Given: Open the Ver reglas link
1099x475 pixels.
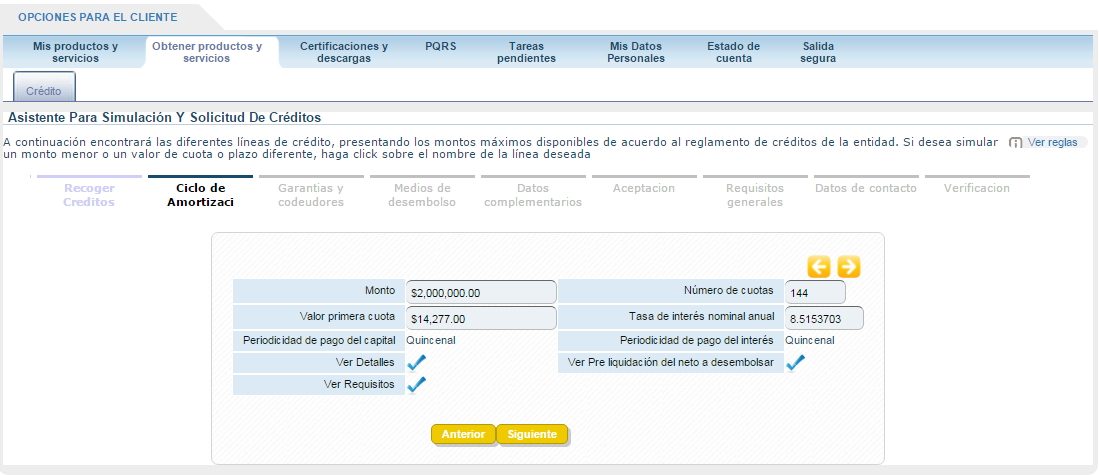Looking at the screenshot, I should (1052, 143).
